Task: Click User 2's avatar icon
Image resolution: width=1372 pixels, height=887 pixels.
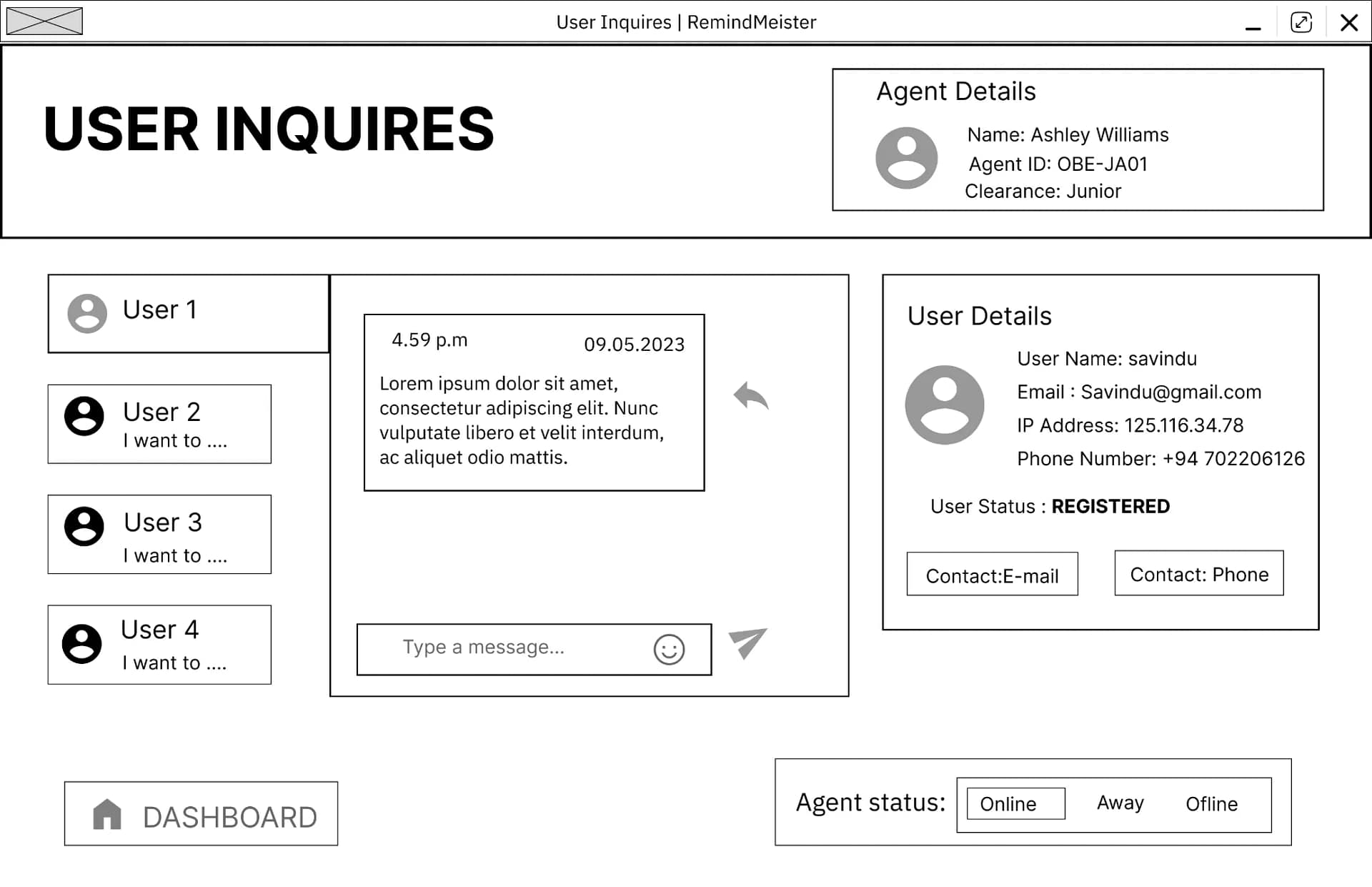Action: tap(84, 416)
